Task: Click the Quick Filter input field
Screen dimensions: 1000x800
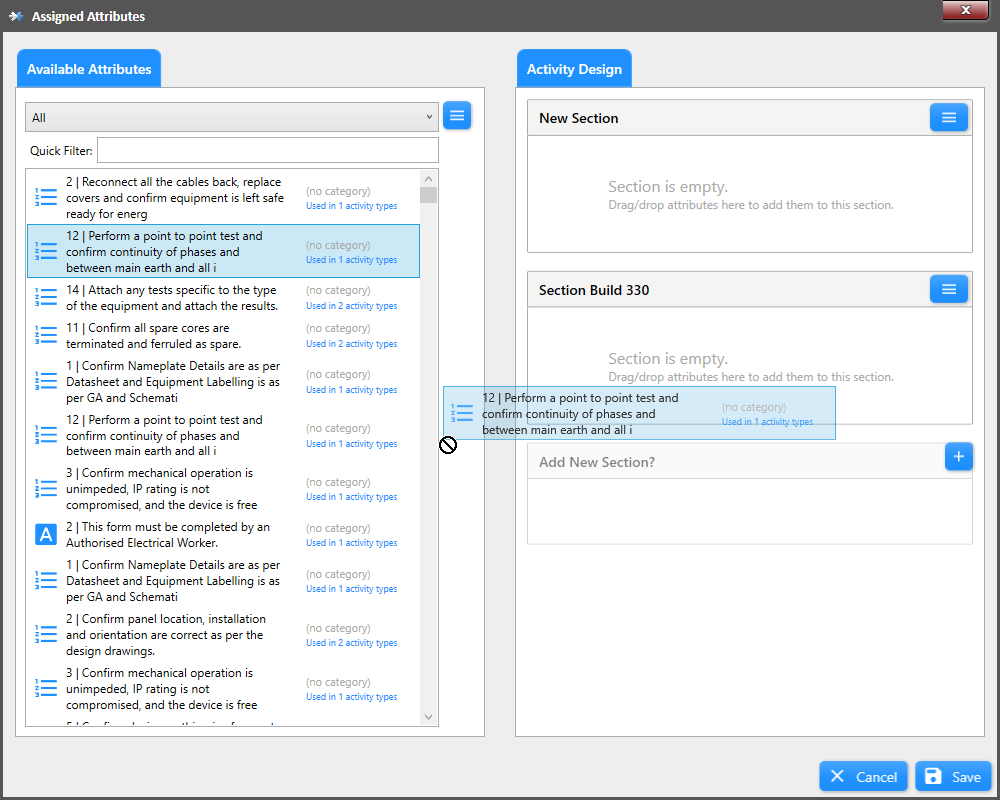Action: click(268, 150)
